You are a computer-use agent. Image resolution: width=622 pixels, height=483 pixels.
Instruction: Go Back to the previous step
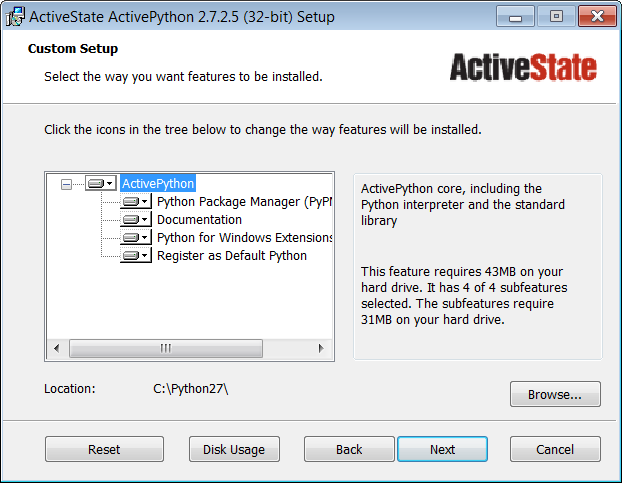pos(349,449)
